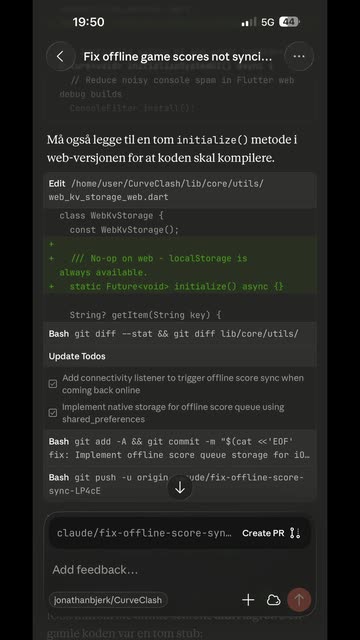Tap the plus attachment icon
This screenshot has width=360, height=640.
click(x=248, y=600)
